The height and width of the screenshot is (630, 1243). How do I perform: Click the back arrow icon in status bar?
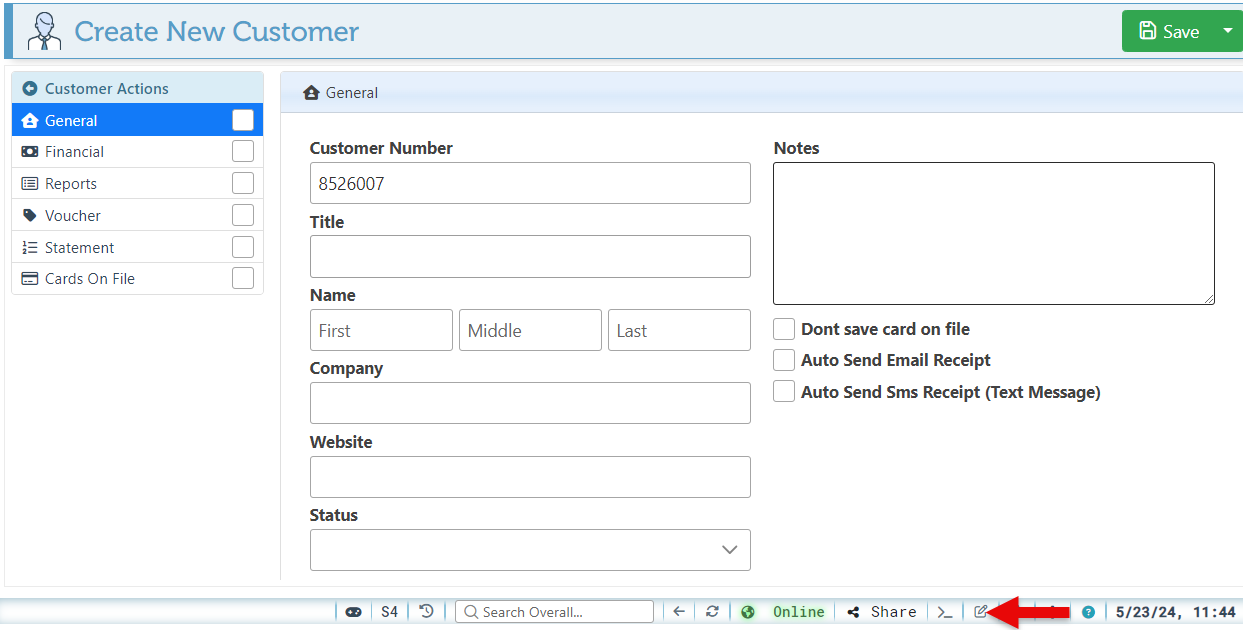679,612
